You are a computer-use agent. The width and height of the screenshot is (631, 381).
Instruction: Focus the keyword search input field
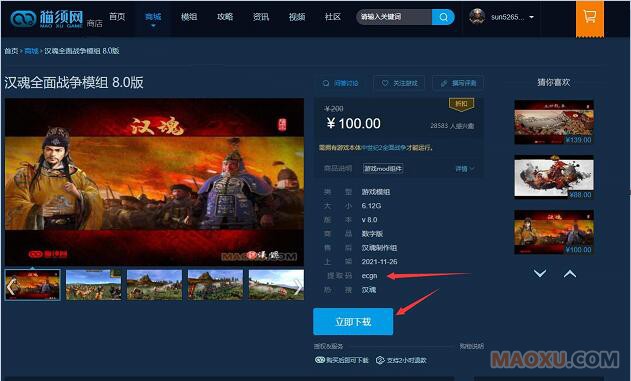[394, 17]
